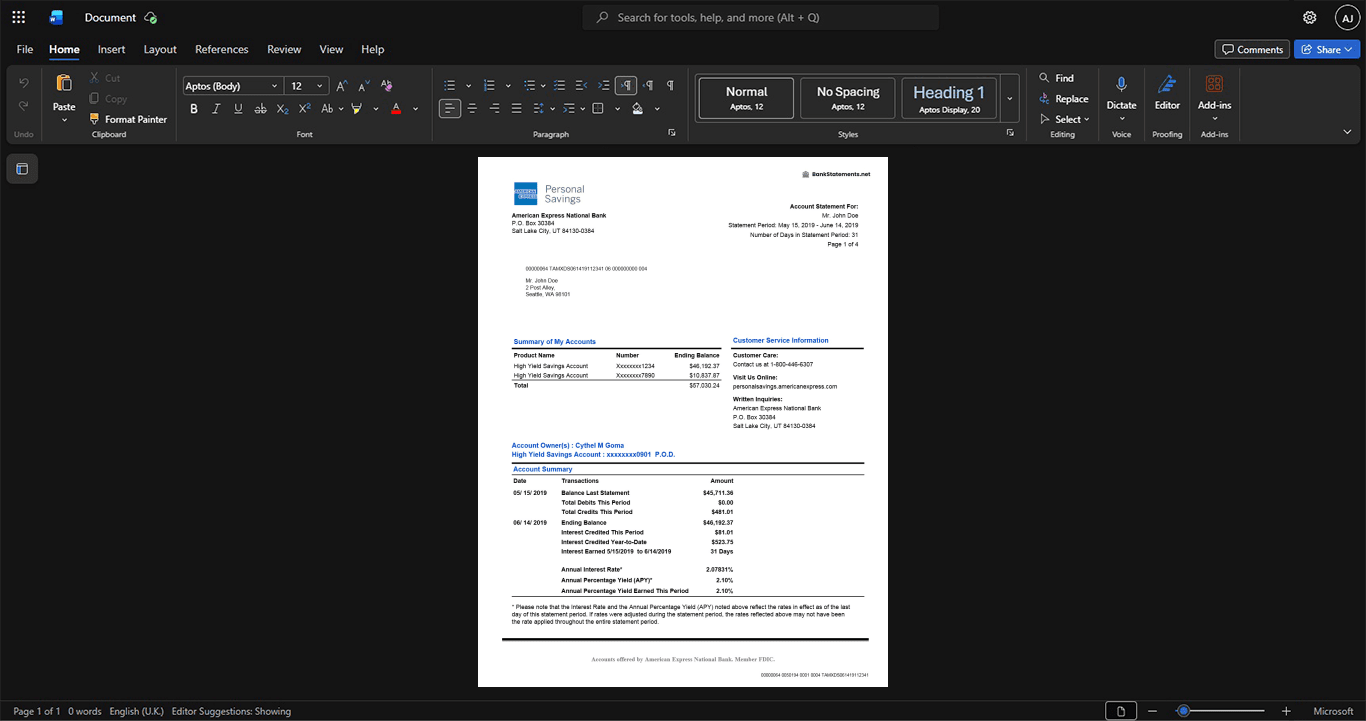Click the Undo arrow icon
The image size is (1366, 721).
point(23,83)
